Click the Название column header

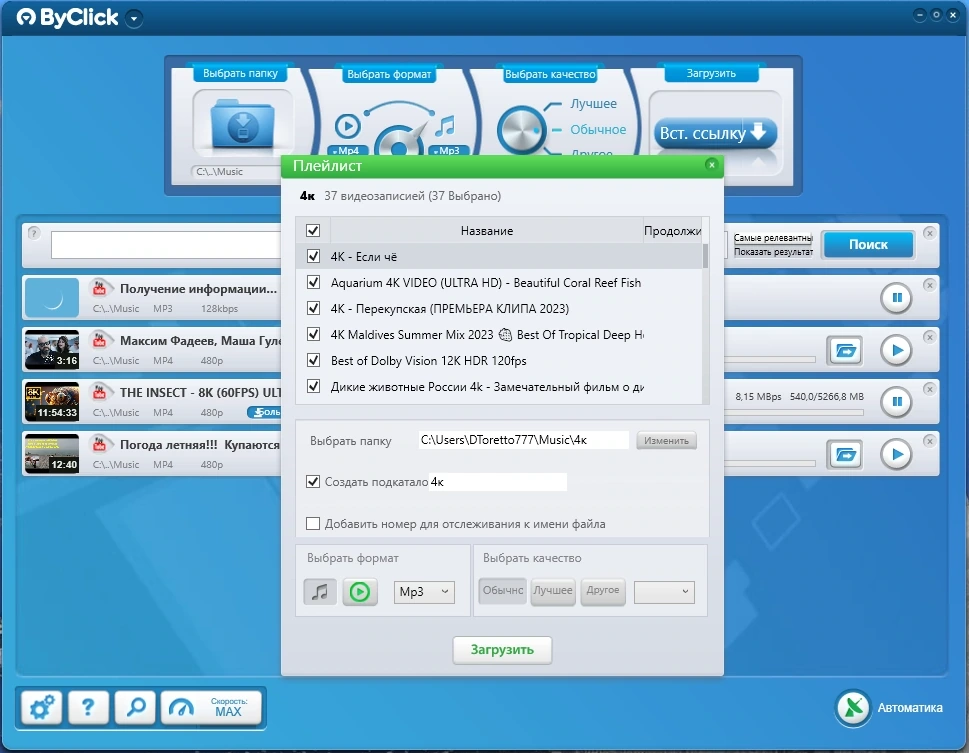coord(487,231)
